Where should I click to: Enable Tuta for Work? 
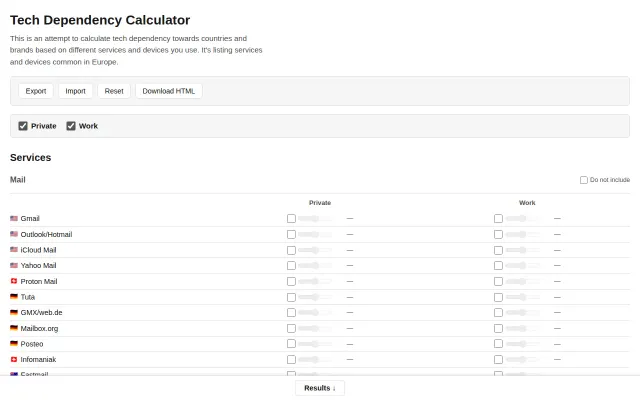(498, 297)
